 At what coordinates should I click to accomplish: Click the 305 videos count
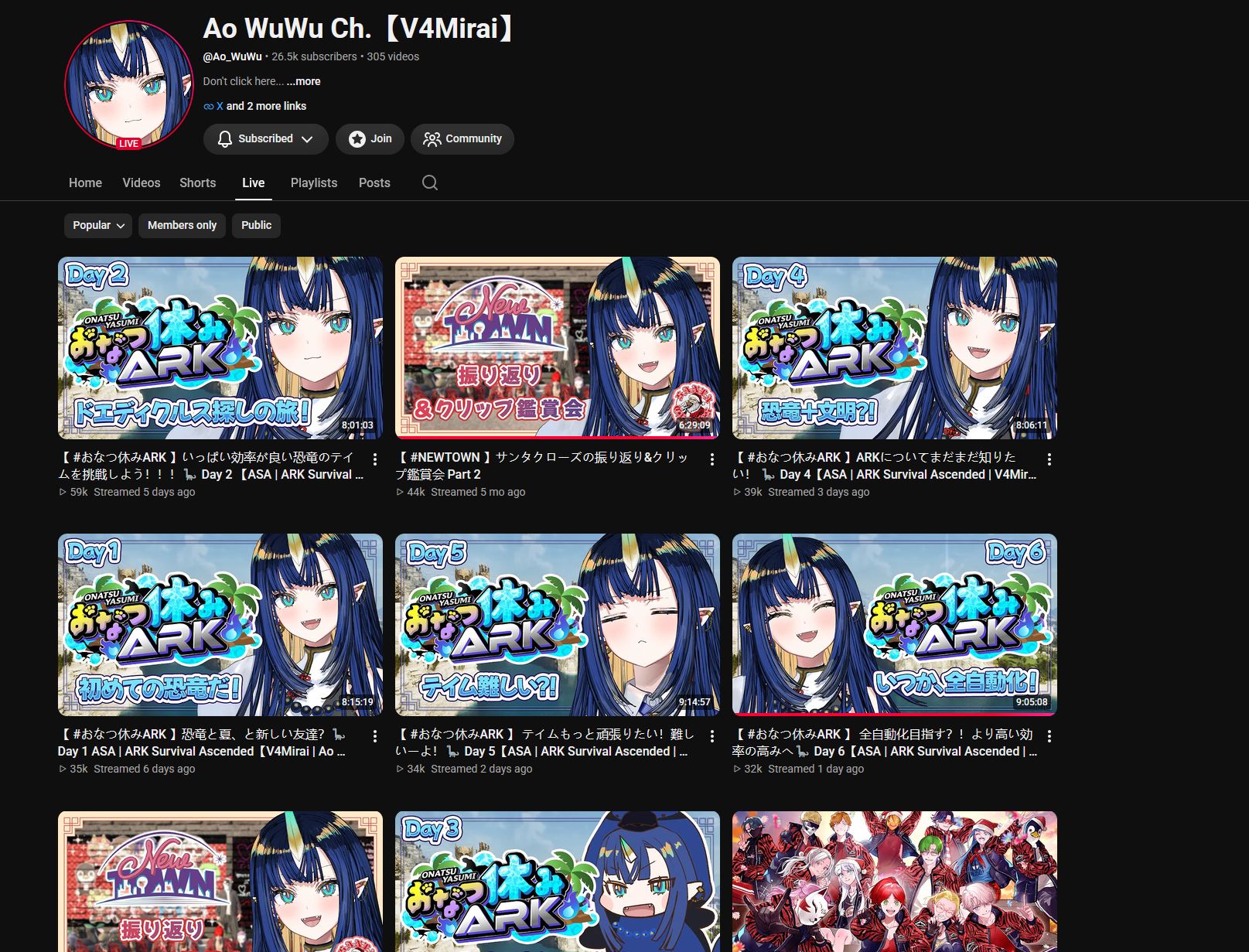click(393, 56)
